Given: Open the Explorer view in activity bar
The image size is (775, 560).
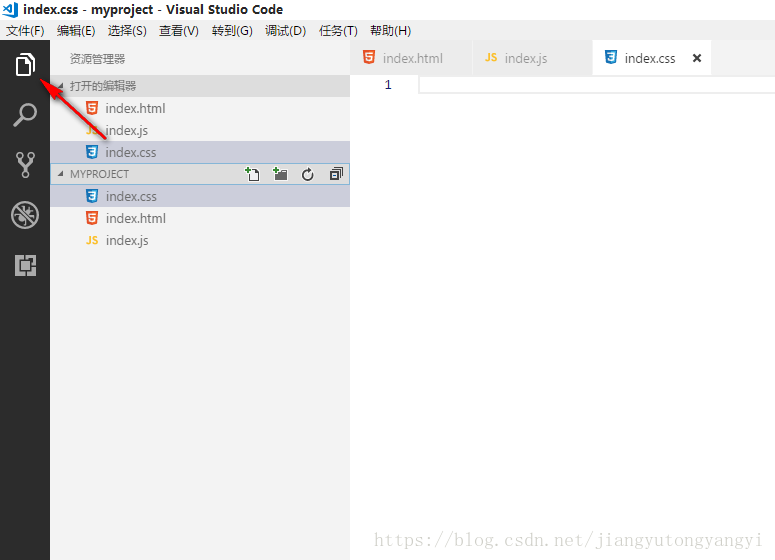Looking at the screenshot, I should pos(25,65).
